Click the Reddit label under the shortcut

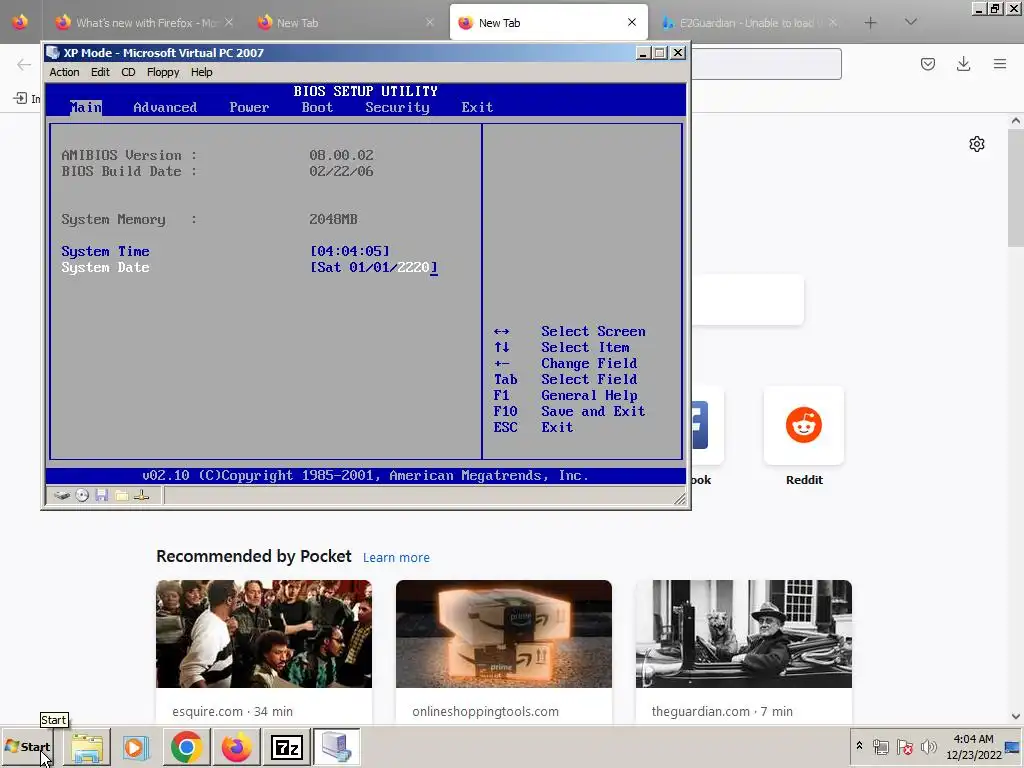pos(804,480)
